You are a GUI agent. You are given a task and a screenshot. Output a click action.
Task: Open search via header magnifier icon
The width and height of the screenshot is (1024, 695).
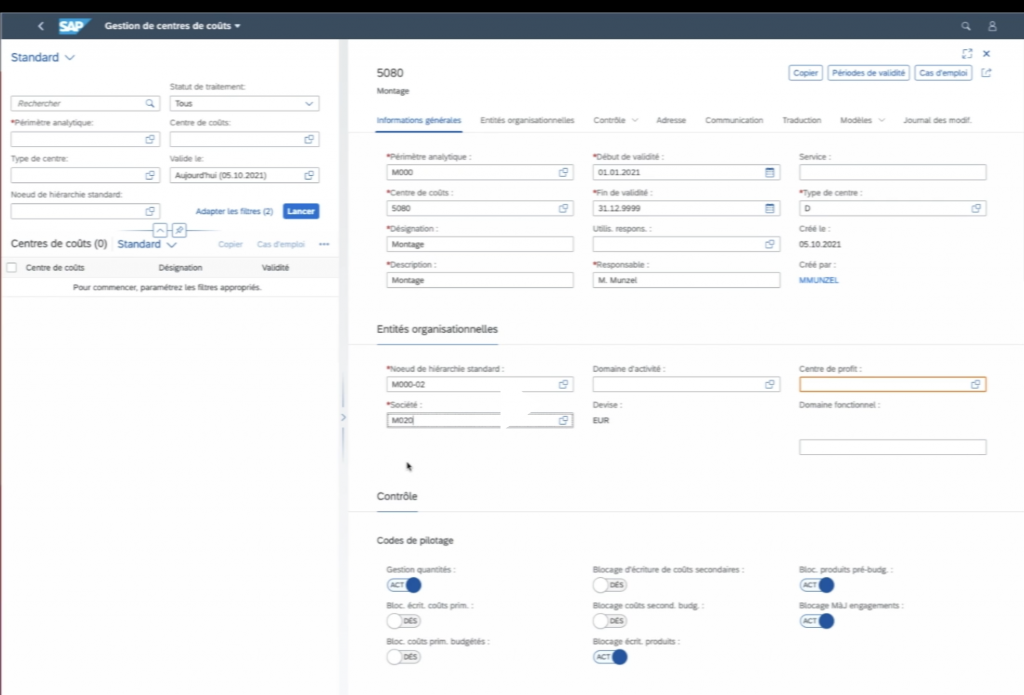(965, 26)
